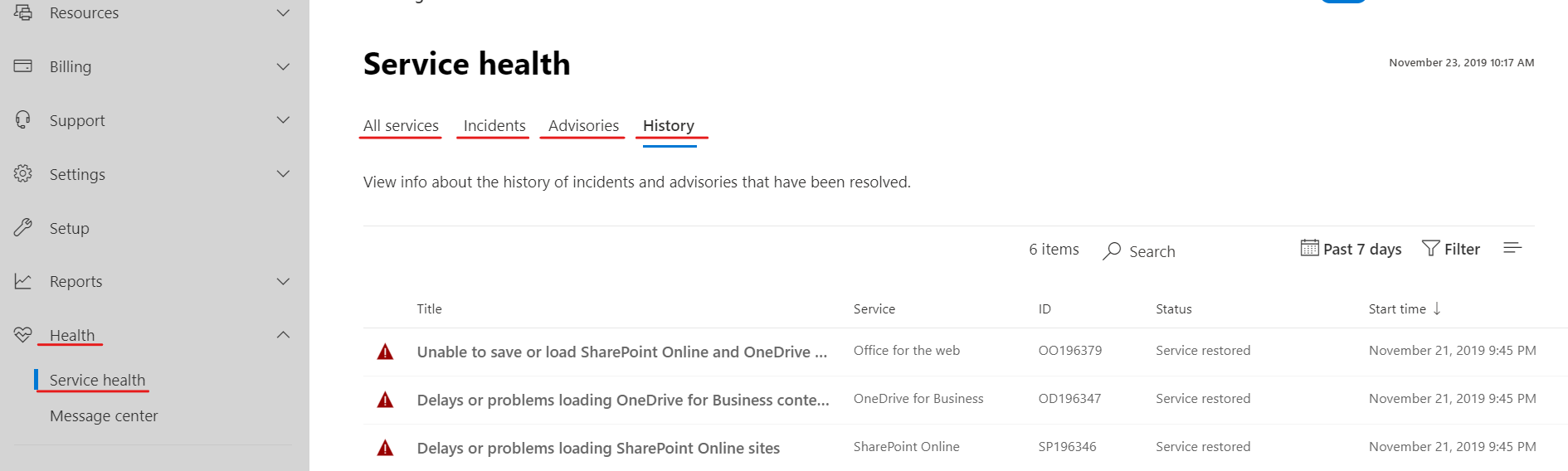Click the Settings gear icon

[23, 173]
